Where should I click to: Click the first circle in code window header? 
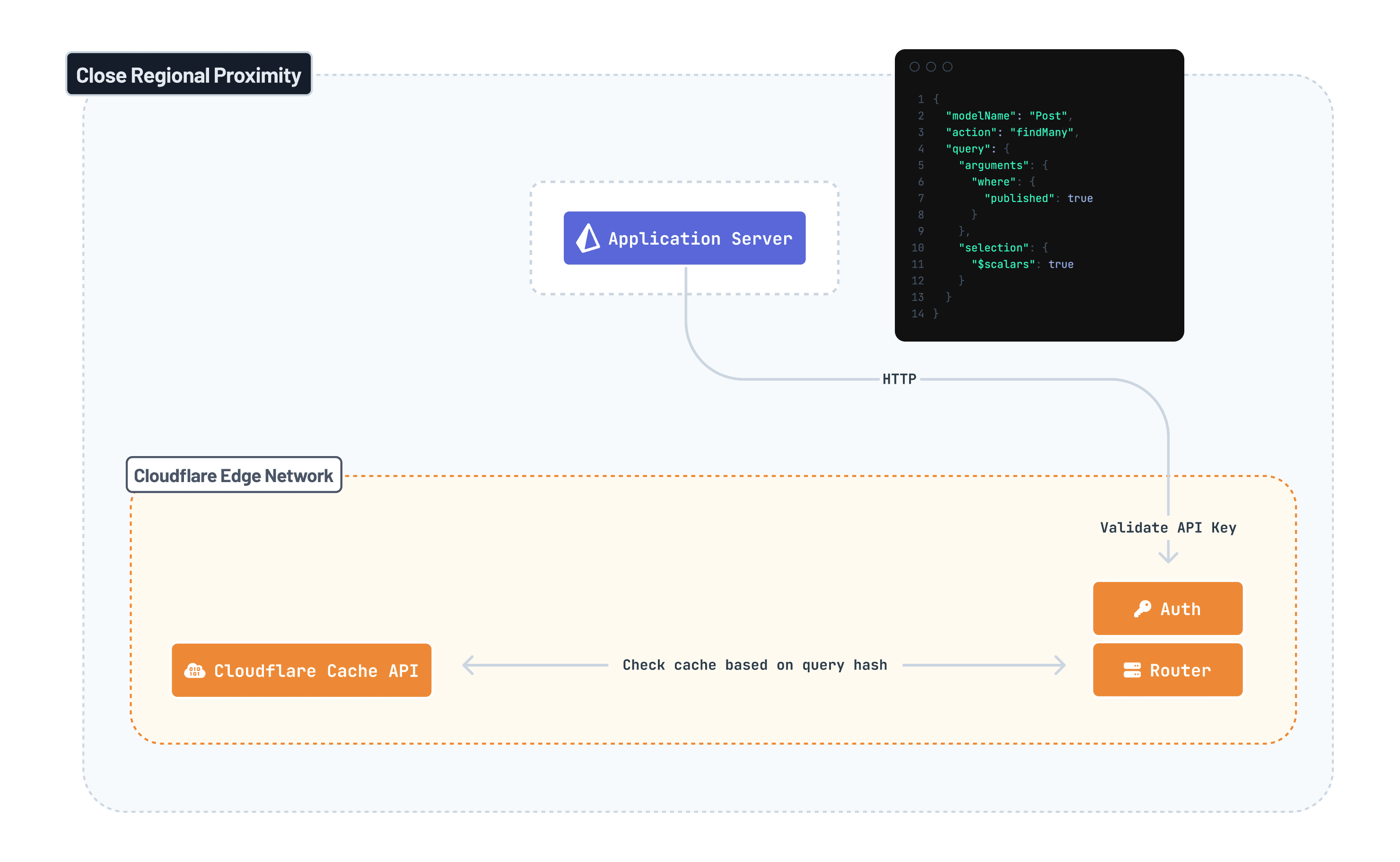coord(914,67)
